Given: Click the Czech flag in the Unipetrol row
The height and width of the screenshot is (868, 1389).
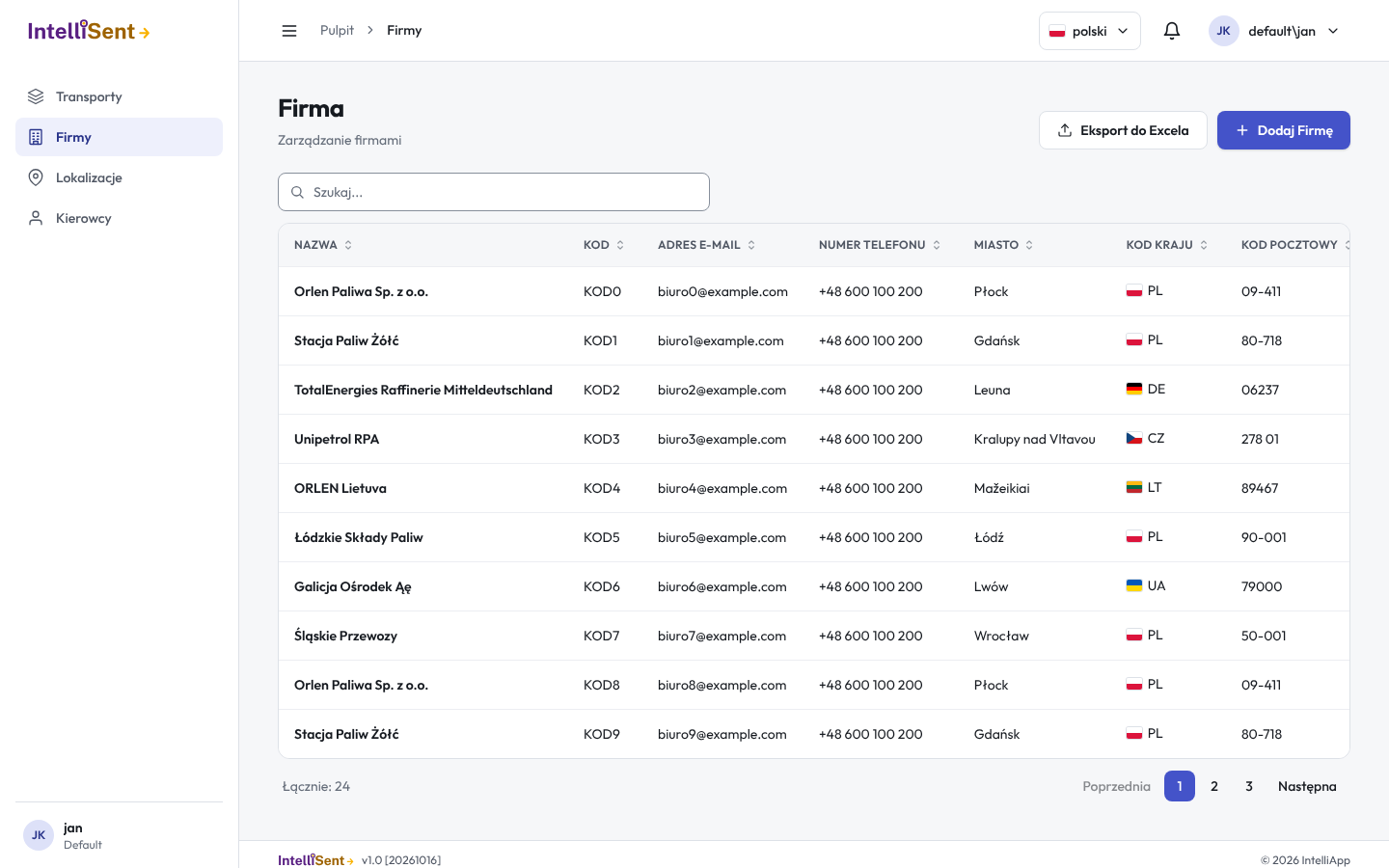Looking at the screenshot, I should pos(1134,439).
